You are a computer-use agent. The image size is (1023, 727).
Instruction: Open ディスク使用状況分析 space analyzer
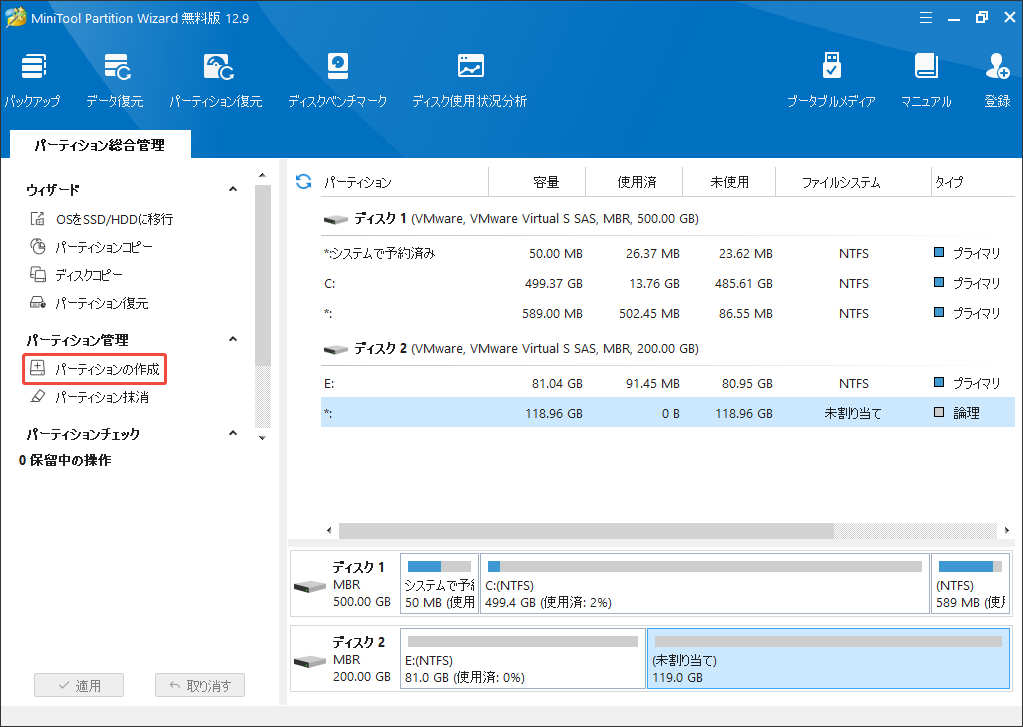coord(470,80)
